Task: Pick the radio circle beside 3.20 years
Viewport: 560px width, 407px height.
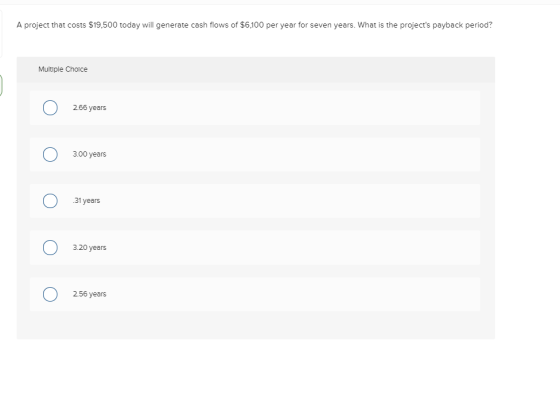Action: 50,247
